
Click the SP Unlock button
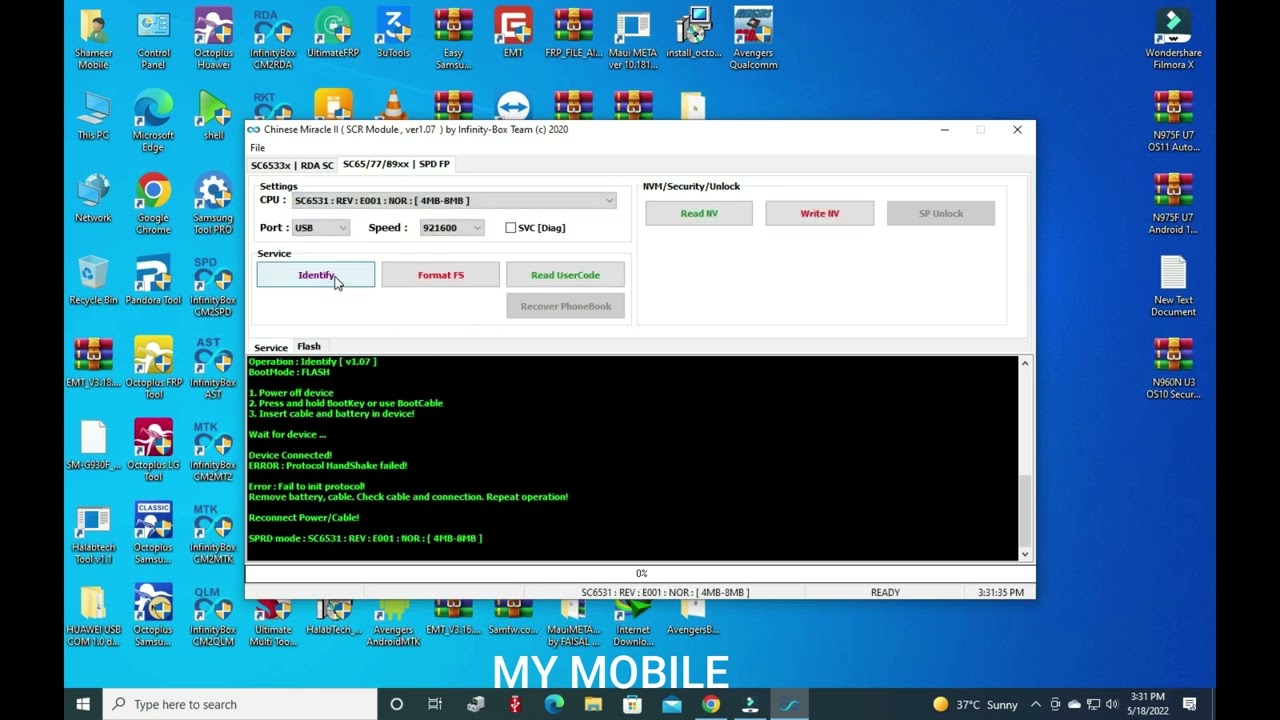click(x=940, y=213)
